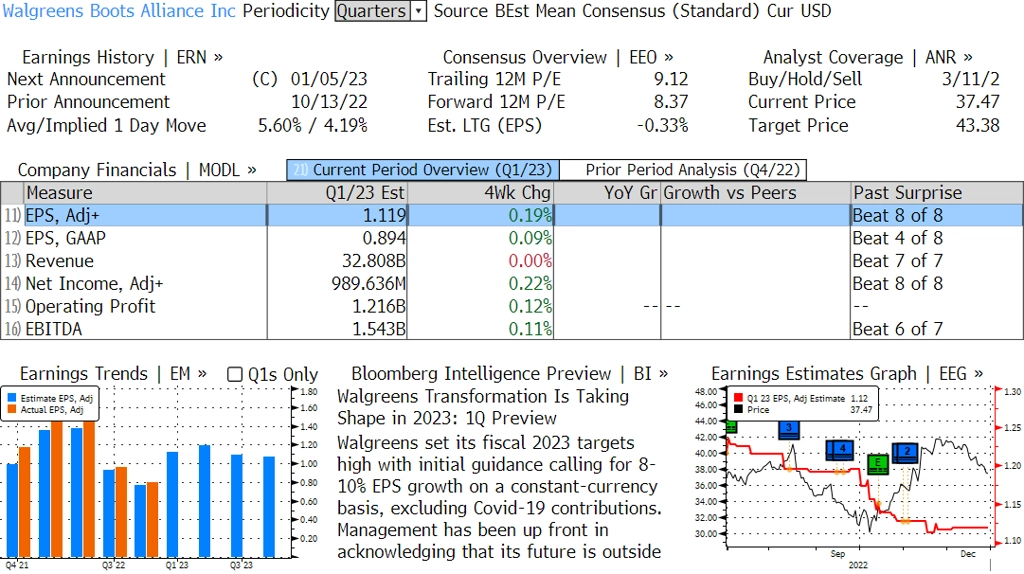1024x574 pixels.
Task: Tick the Q1s Only checkbox
Action: [234, 374]
